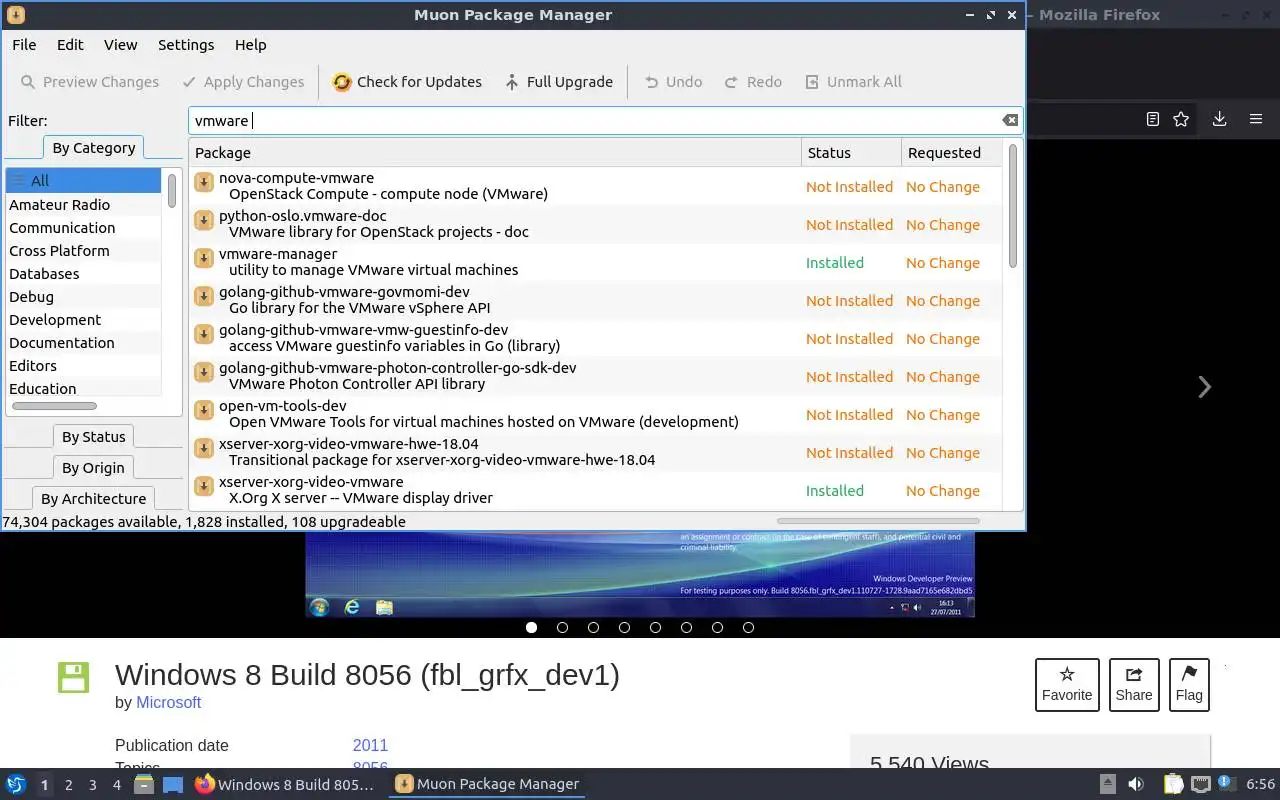
Task: Select the Editors category
Action: click(x=83, y=366)
